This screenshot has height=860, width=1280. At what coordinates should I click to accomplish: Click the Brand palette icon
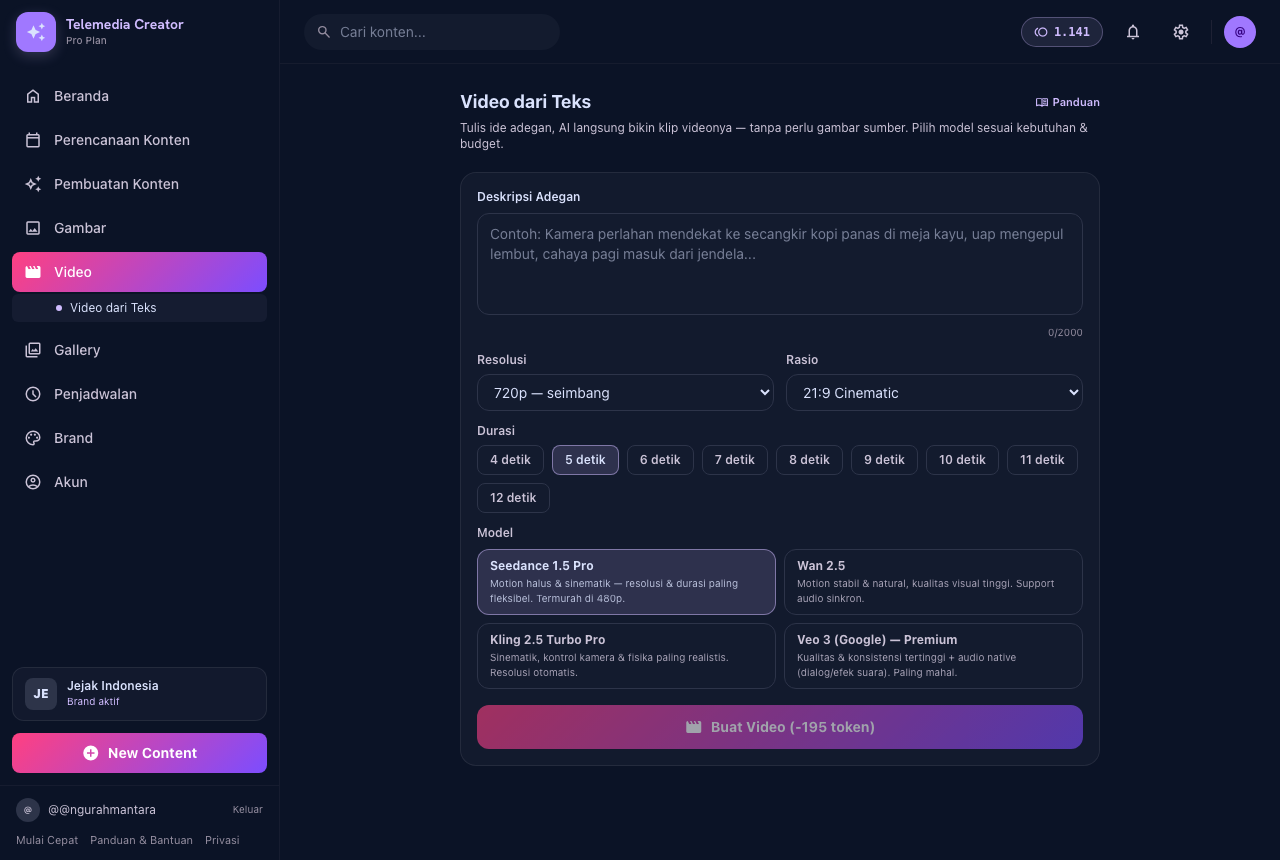[33, 438]
